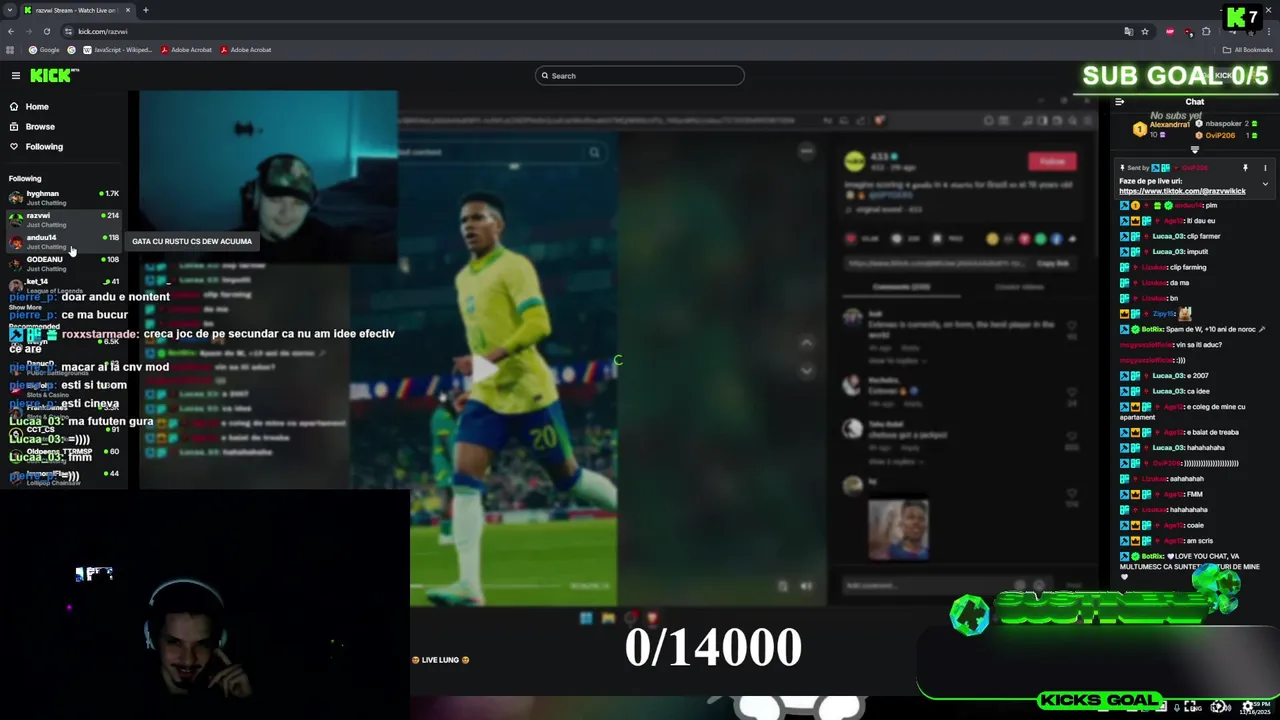
Task: Open the Kick sidebar hamburger menu
Action: point(15,76)
